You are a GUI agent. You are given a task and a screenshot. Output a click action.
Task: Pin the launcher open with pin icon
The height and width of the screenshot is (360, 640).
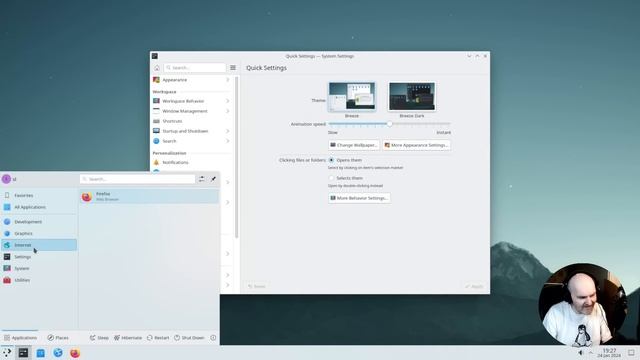click(213, 179)
